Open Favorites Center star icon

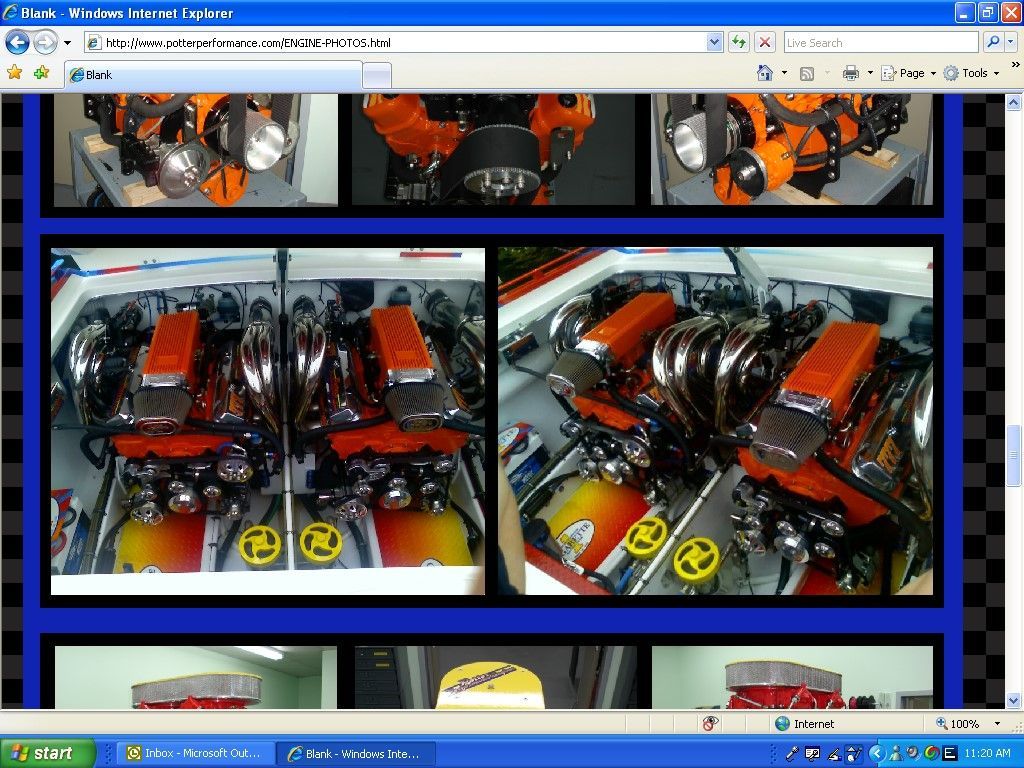[x=14, y=73]
